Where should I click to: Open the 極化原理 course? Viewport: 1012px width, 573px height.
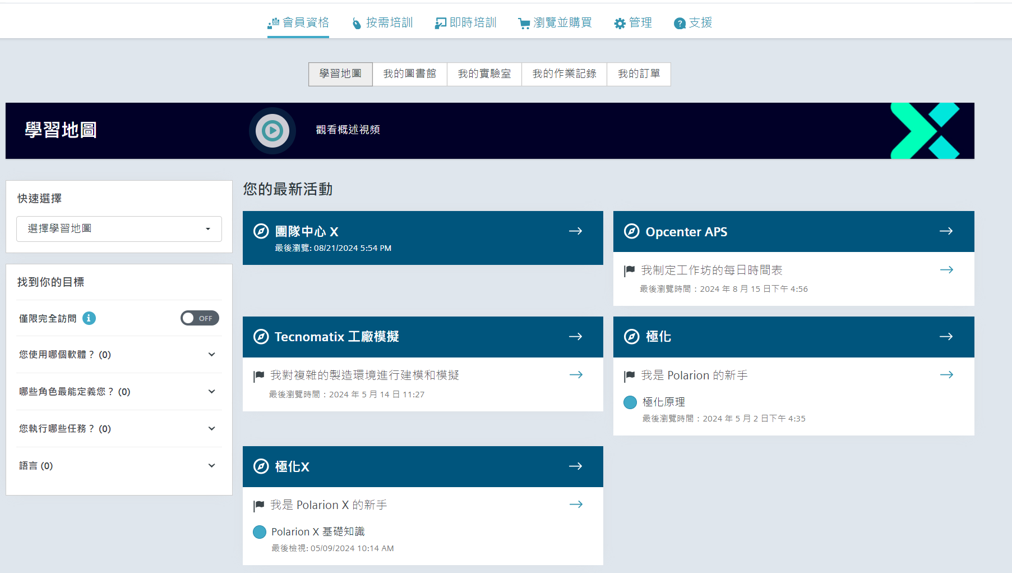point(663,402)
